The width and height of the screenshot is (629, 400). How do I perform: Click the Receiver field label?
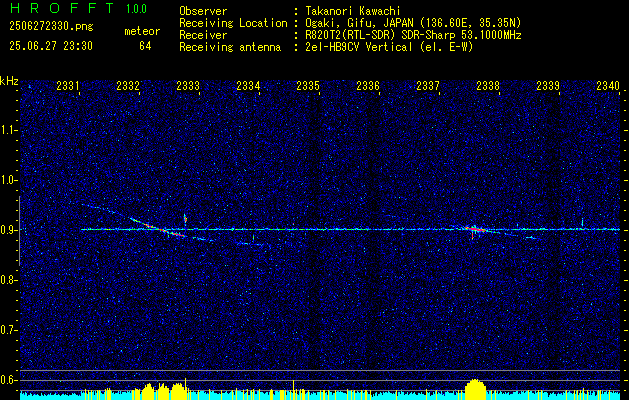click(203, 35)
